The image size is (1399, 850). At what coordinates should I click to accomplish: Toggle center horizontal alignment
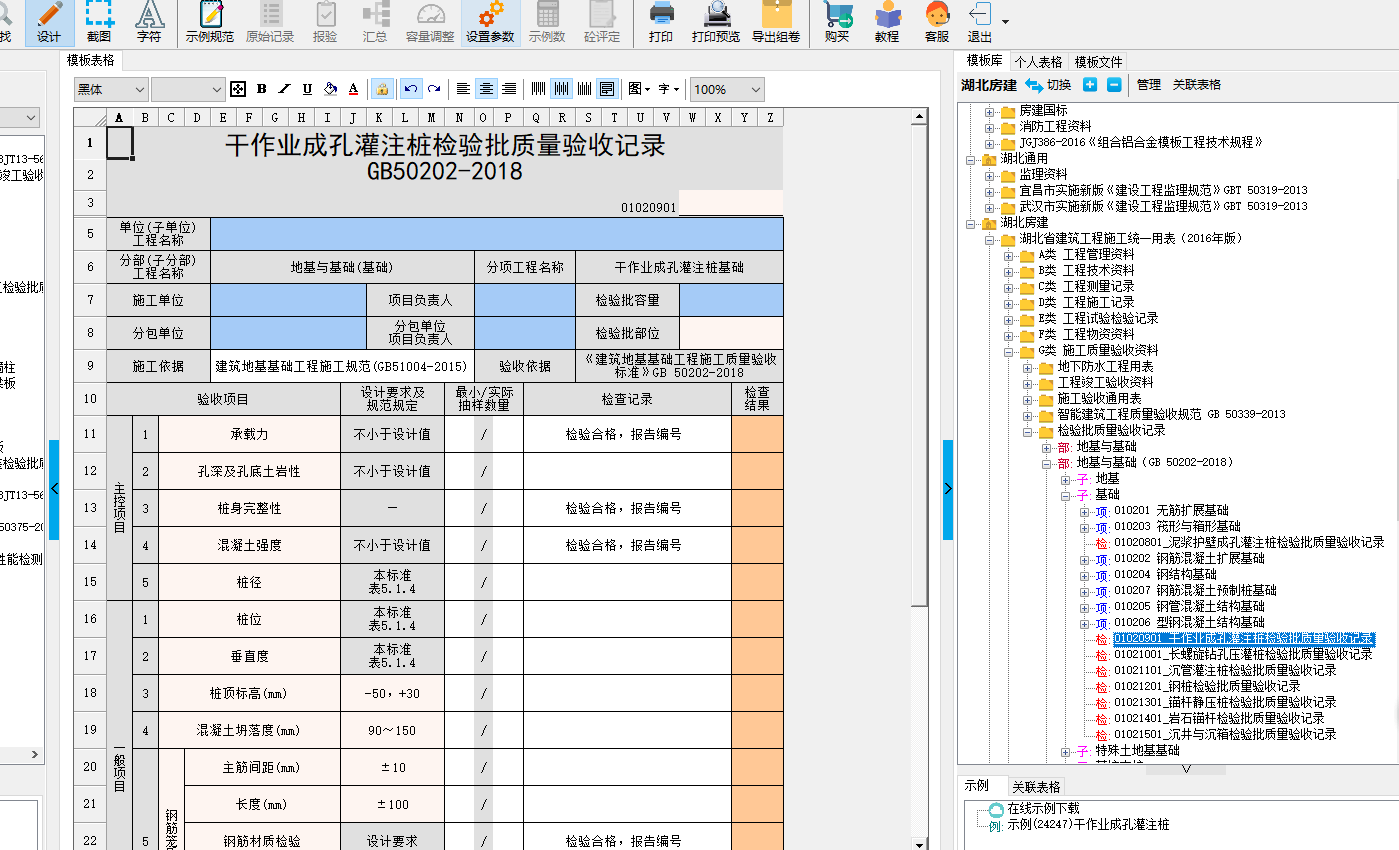click(x=486, y=89)
